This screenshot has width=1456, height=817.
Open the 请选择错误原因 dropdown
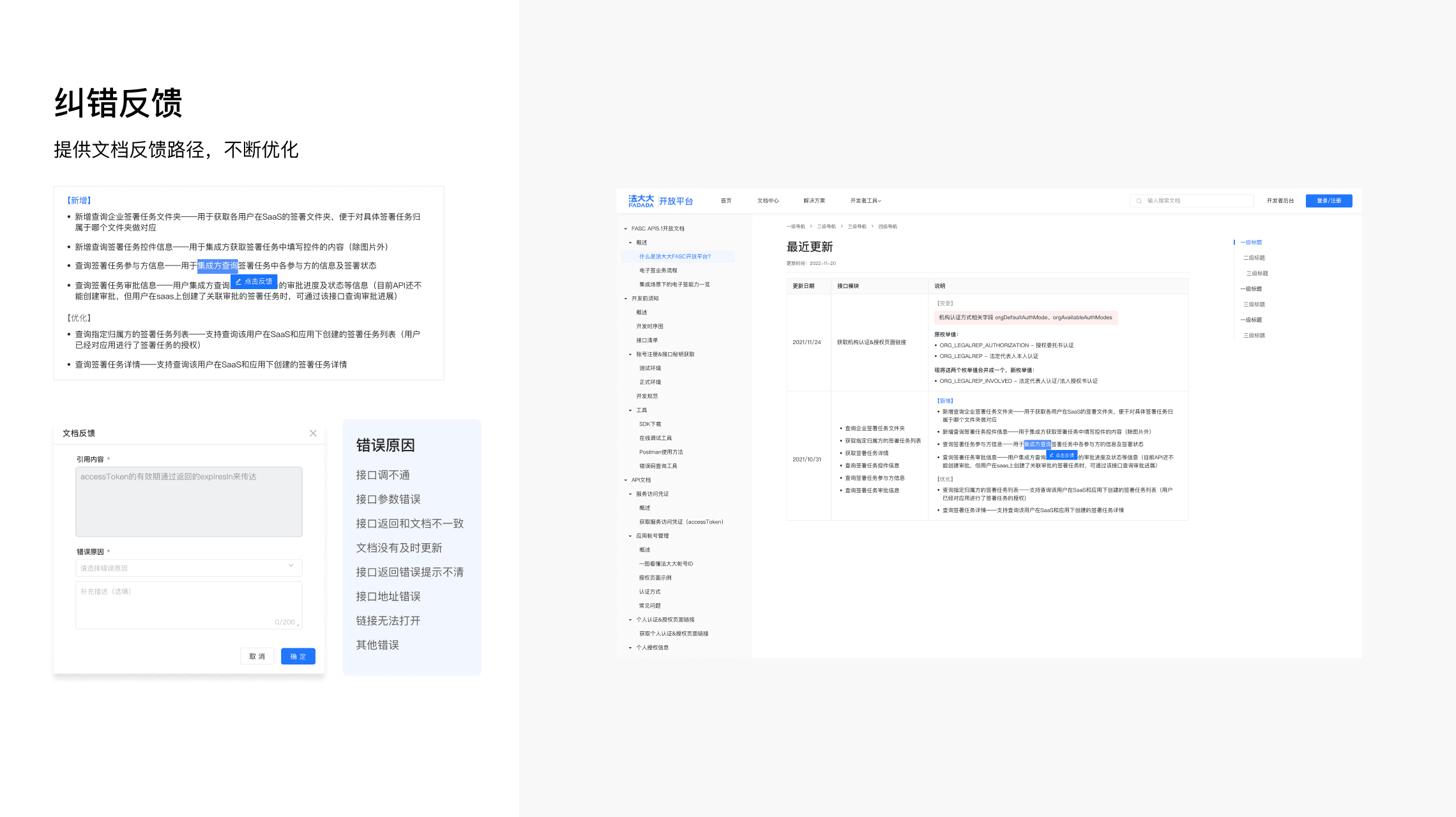[x=188, y=567]
